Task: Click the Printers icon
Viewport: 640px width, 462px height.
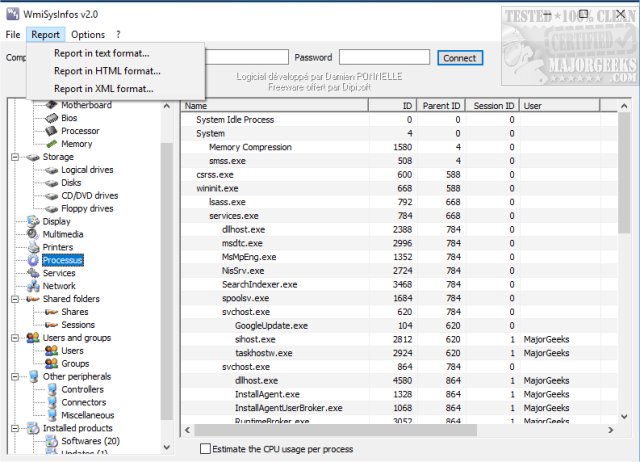Action: (33, 247)
